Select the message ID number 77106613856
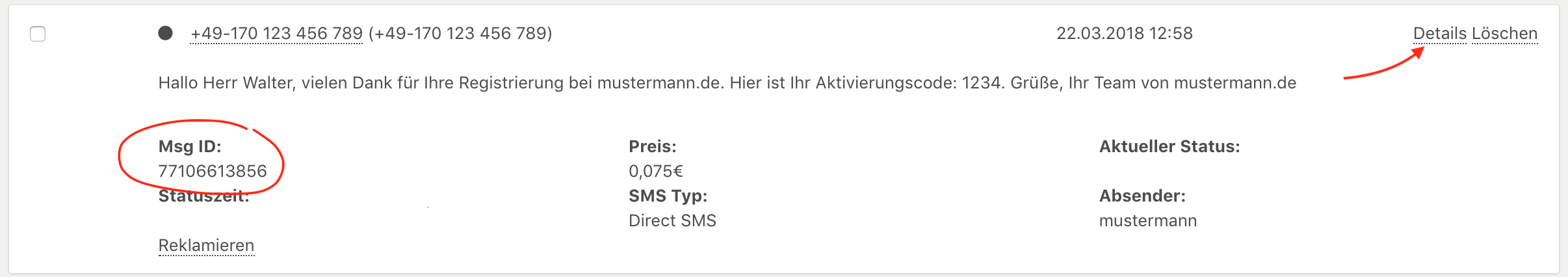This screenshot has height=277, width=1568. [x=213, y=171]
